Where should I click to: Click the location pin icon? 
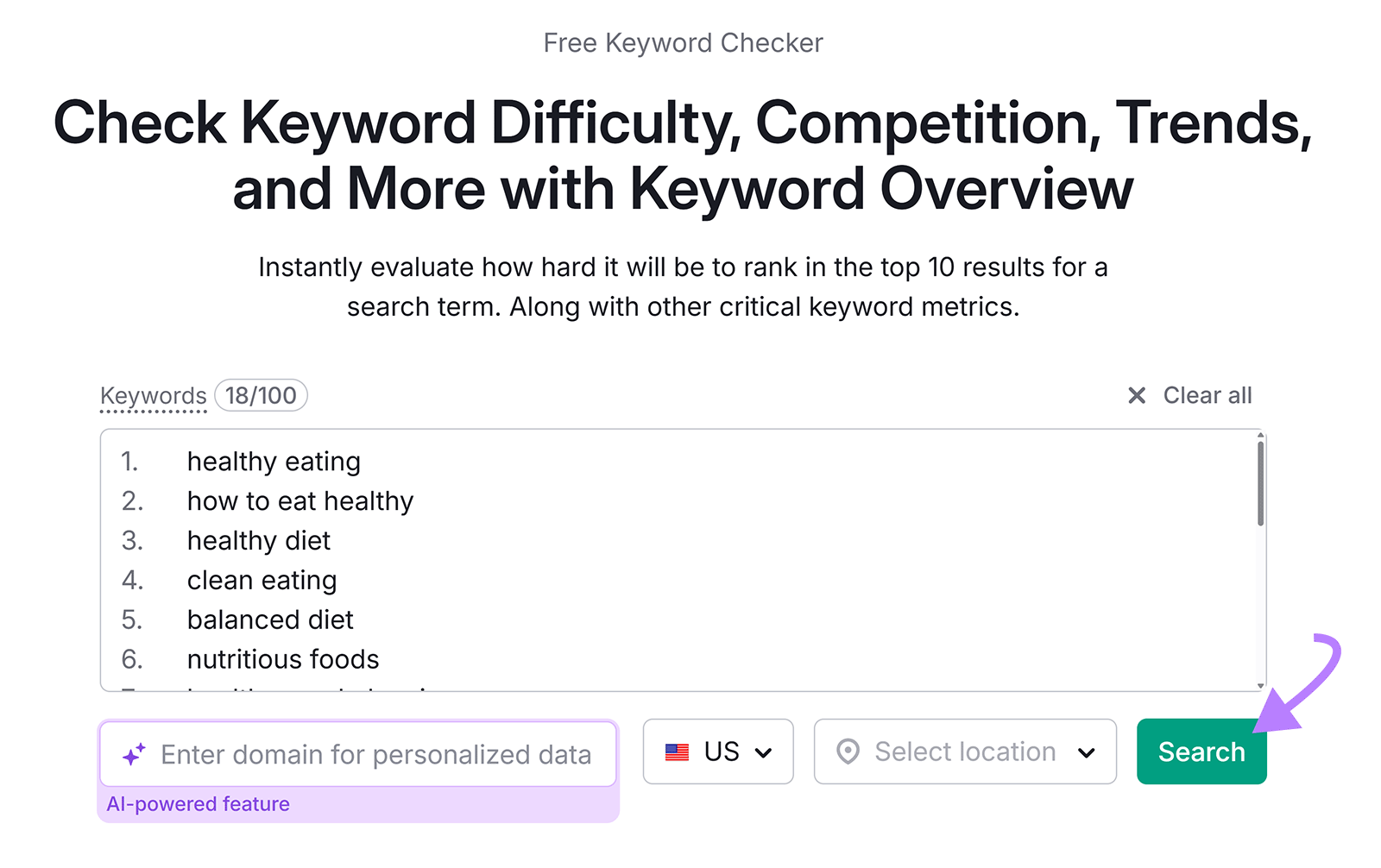(x=848, y=752)
